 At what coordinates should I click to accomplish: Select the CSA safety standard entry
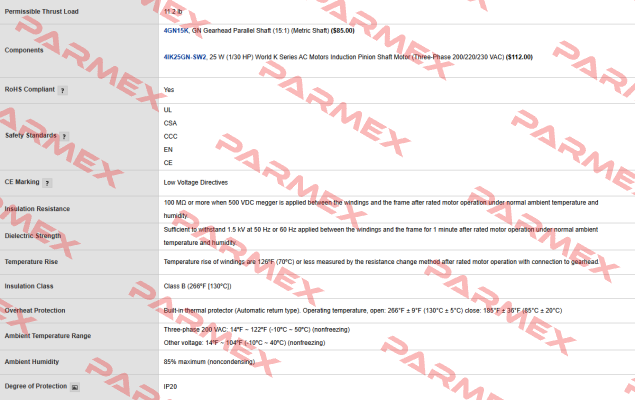tap(170, 123)
